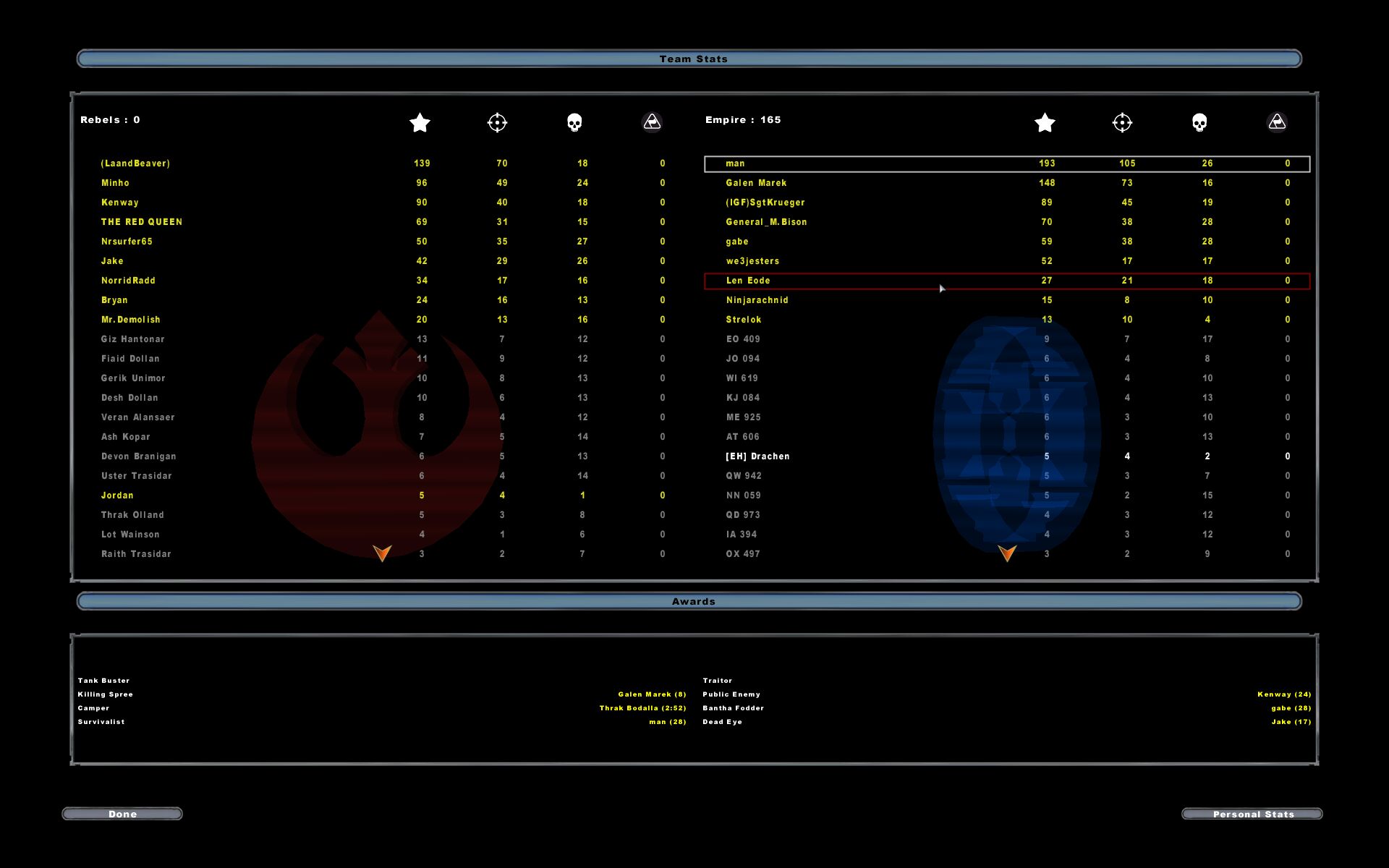
Task: Select the Len Eode row
Action: coord(1007,281)
